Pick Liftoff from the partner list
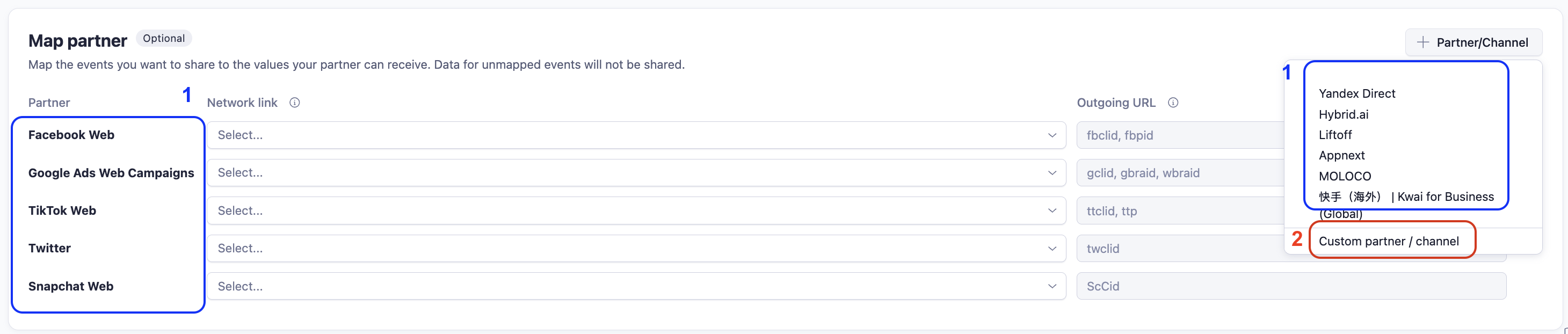The image size is (1568, 334). tap(1335, 135)
